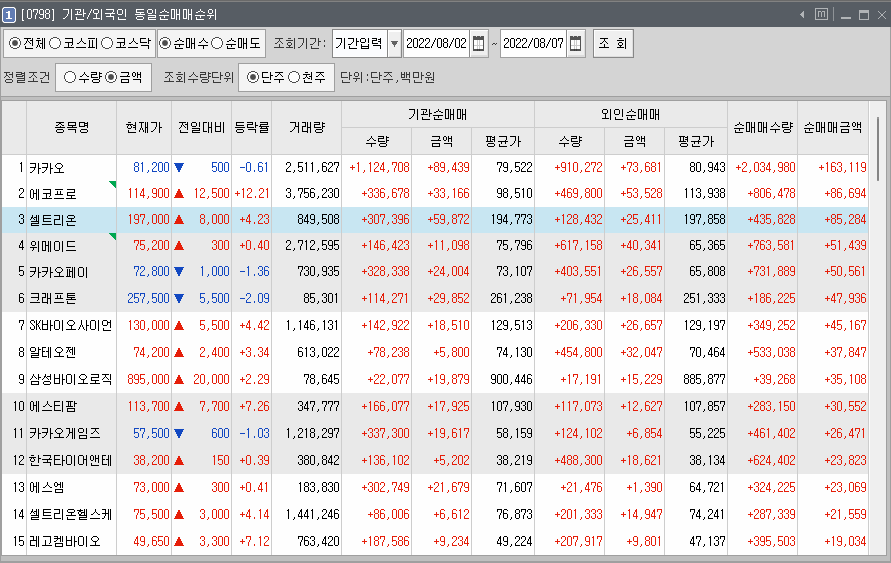This screenshot has width=891, height=563.
Task: Click 카카오페이 foreign average price 65,808
Action: pos(707,272)
